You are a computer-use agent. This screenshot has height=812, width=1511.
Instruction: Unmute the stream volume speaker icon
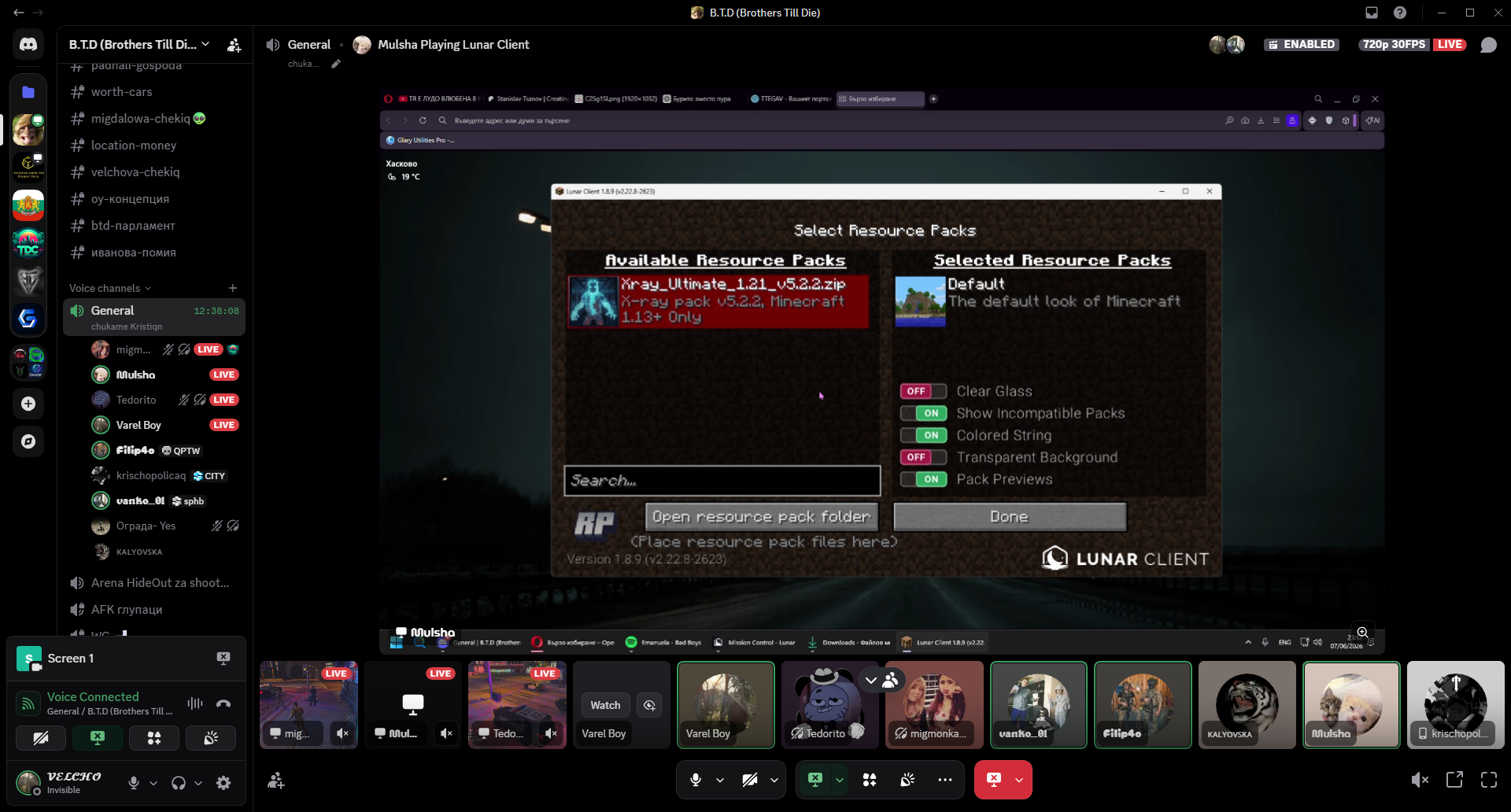1420,780
